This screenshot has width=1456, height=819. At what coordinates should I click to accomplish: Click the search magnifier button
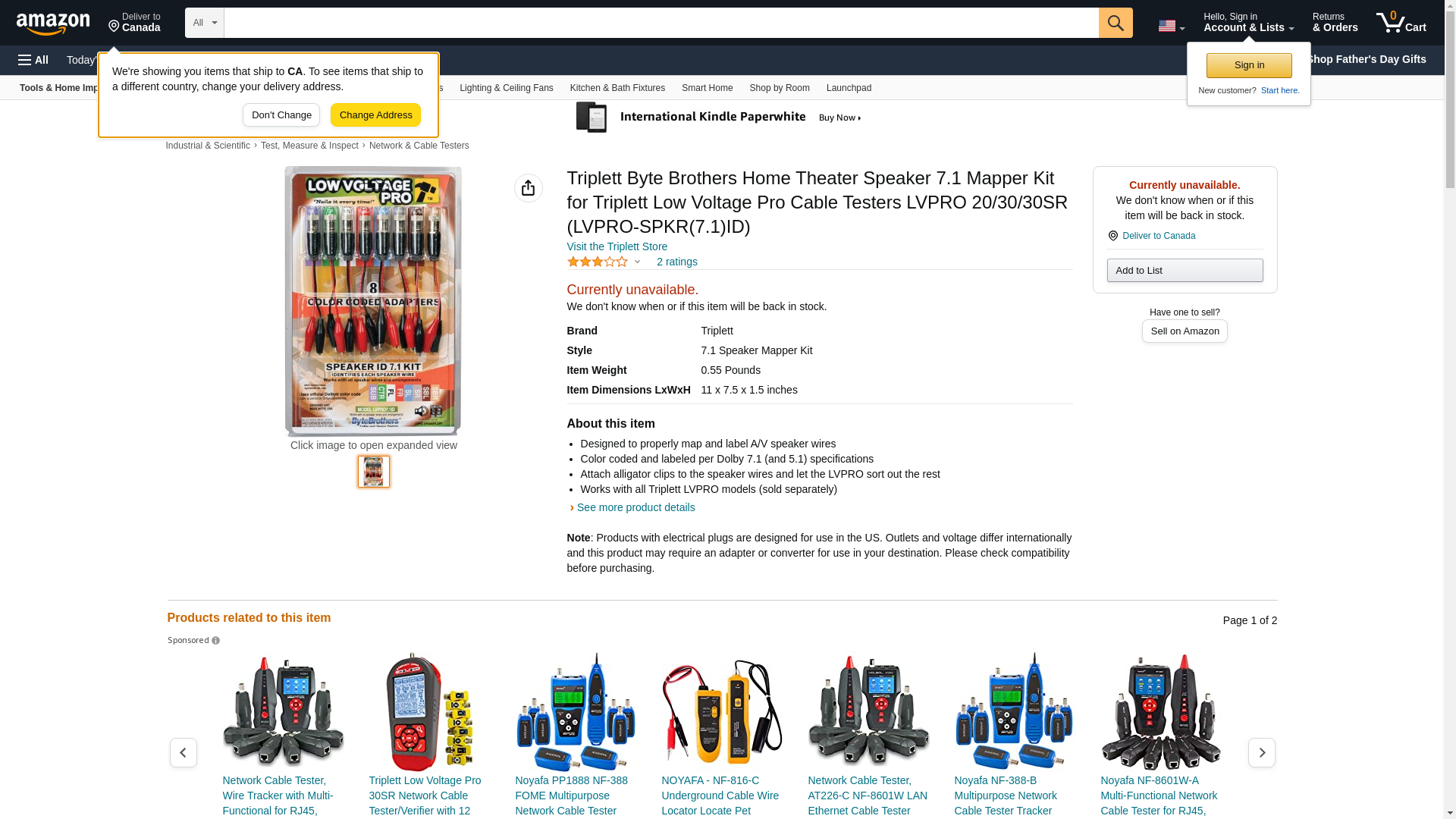click(x=1116, y=23)
